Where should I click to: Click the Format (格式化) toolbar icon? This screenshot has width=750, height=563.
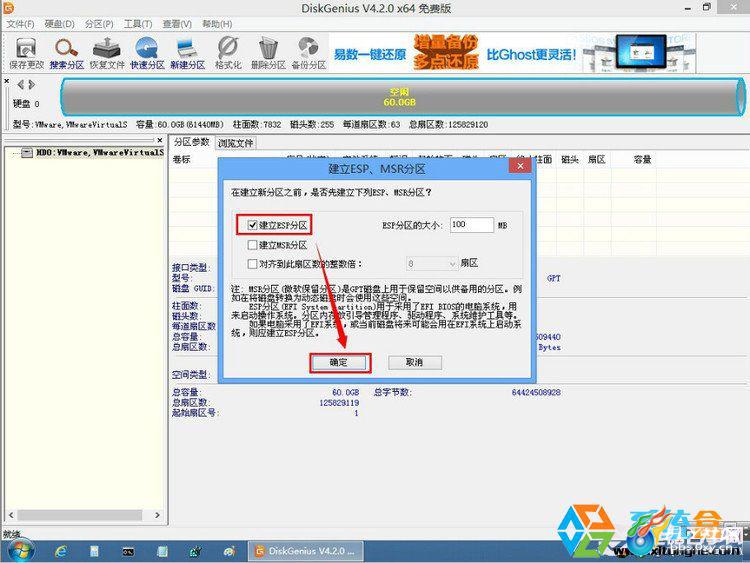pyautogui.click(x=228, y=53)
